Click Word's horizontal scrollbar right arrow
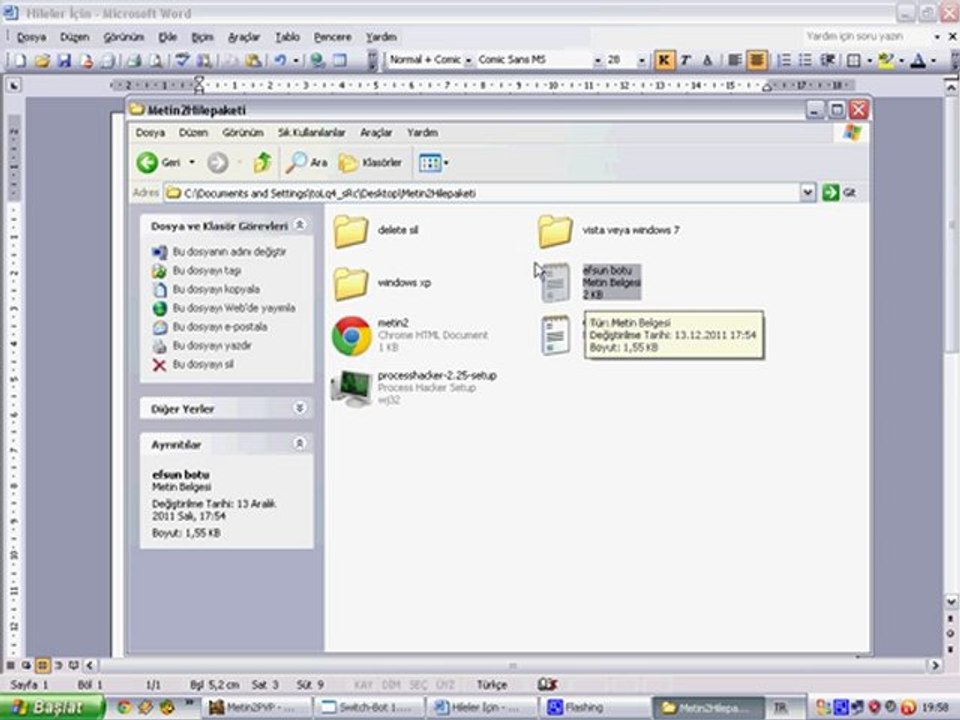960x720 pixels. (x=935, y=665)
